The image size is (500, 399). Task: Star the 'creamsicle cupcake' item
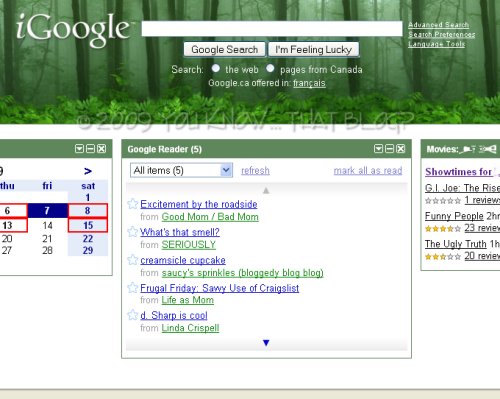[x=133, y=260]
